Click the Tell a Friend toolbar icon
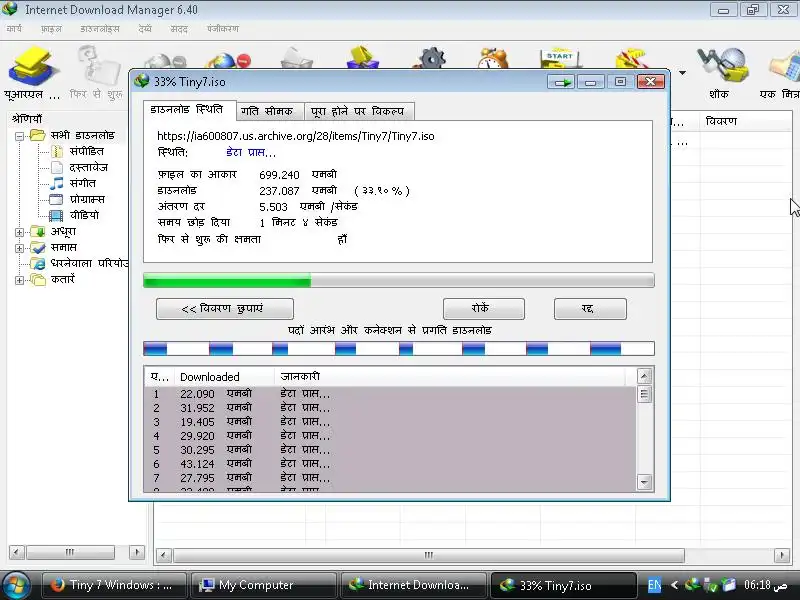The height and width of the screenshot is (600, 800). click(x=785, y=65)
